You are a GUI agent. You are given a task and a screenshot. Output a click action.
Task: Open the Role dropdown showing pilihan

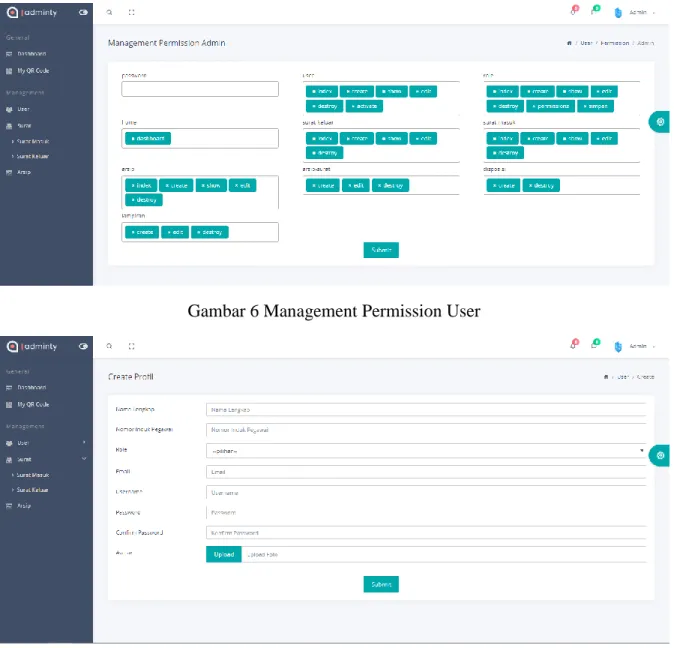pos(426,451)
